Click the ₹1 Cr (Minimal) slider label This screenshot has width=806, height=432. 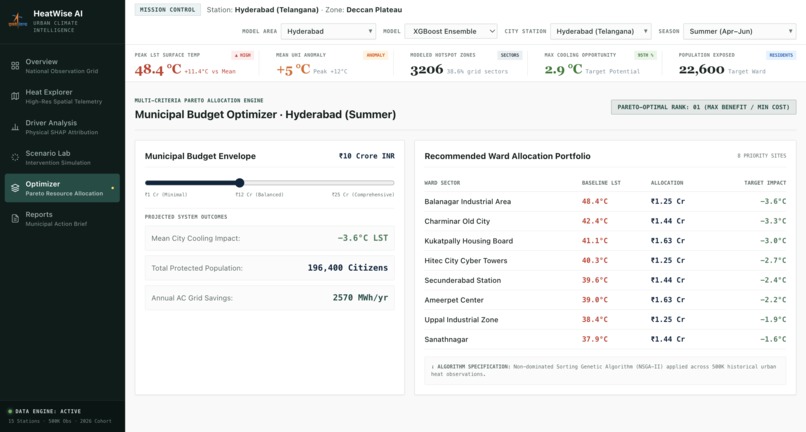(x=166, y=195)
